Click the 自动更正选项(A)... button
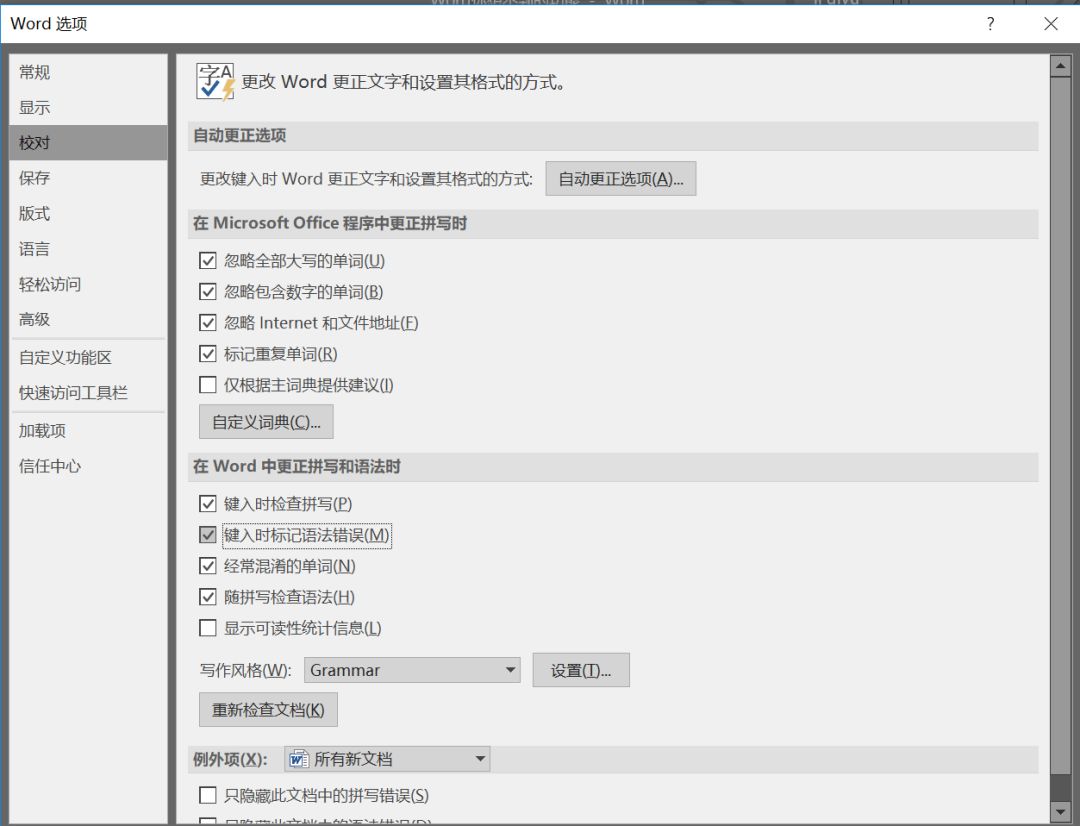This screenshot has width=1080, height=826. pyautogui.click(x=621, y=179)
